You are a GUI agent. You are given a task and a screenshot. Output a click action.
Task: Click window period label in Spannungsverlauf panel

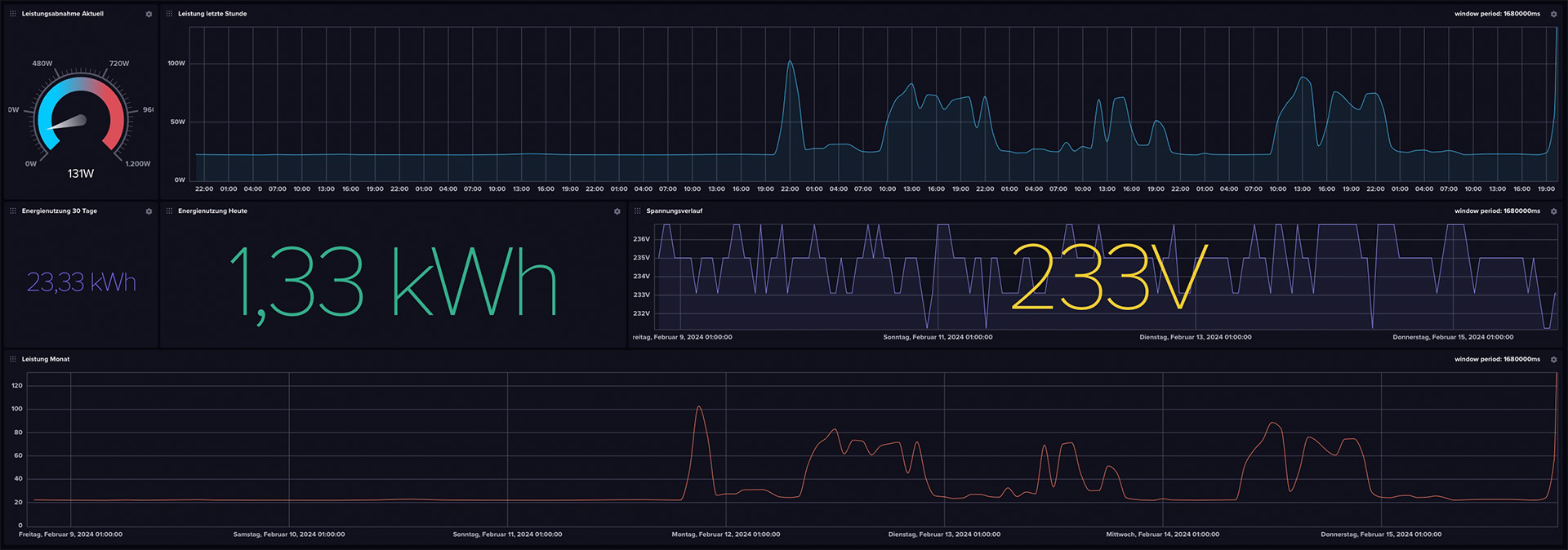[x=1496, y=211]
